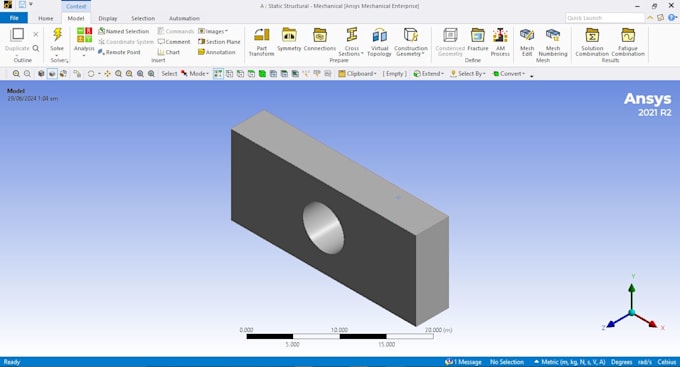Open the Symmetry tool

[289, 35]
